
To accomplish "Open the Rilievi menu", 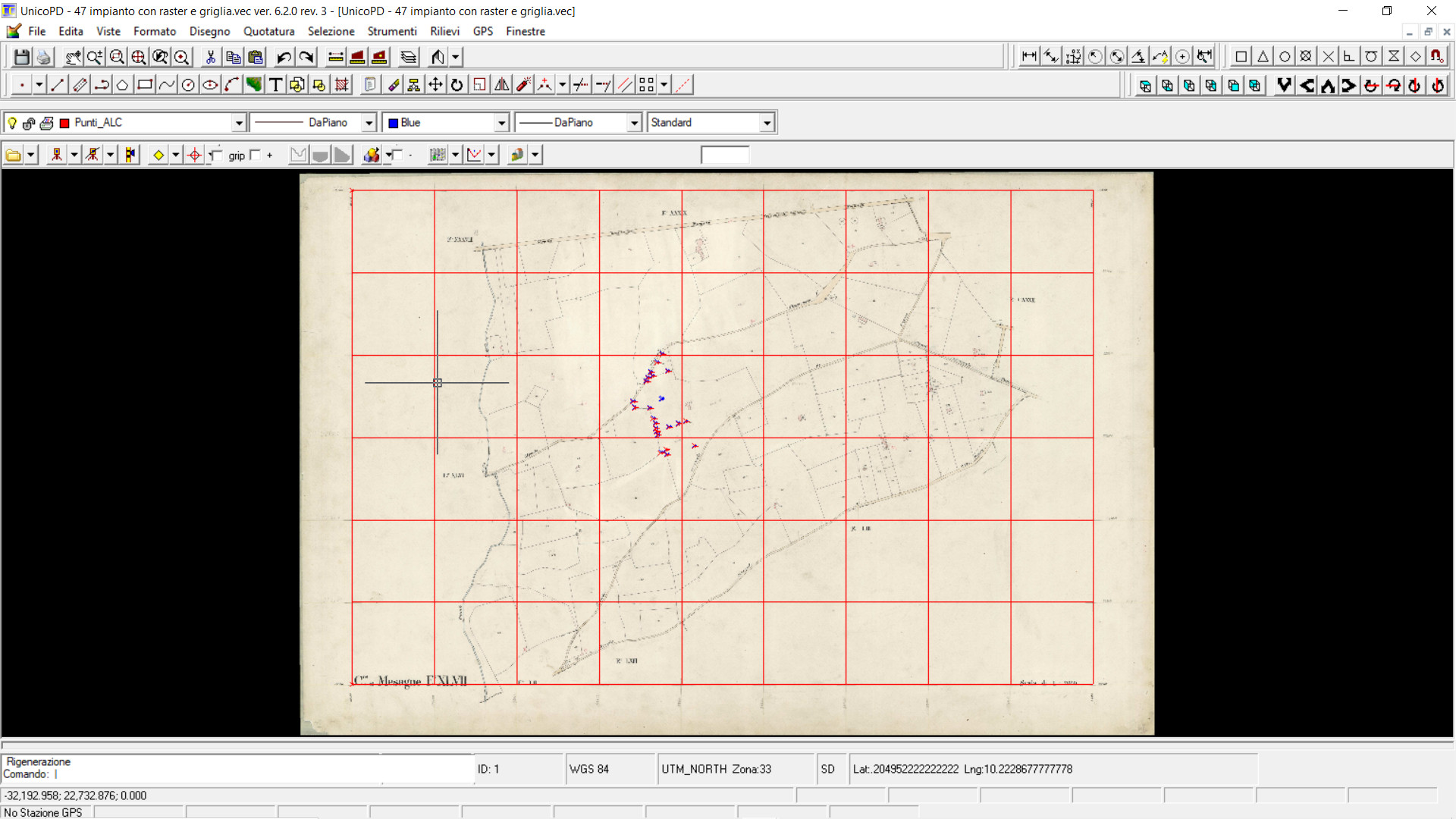I will click(x=444, y=31).
